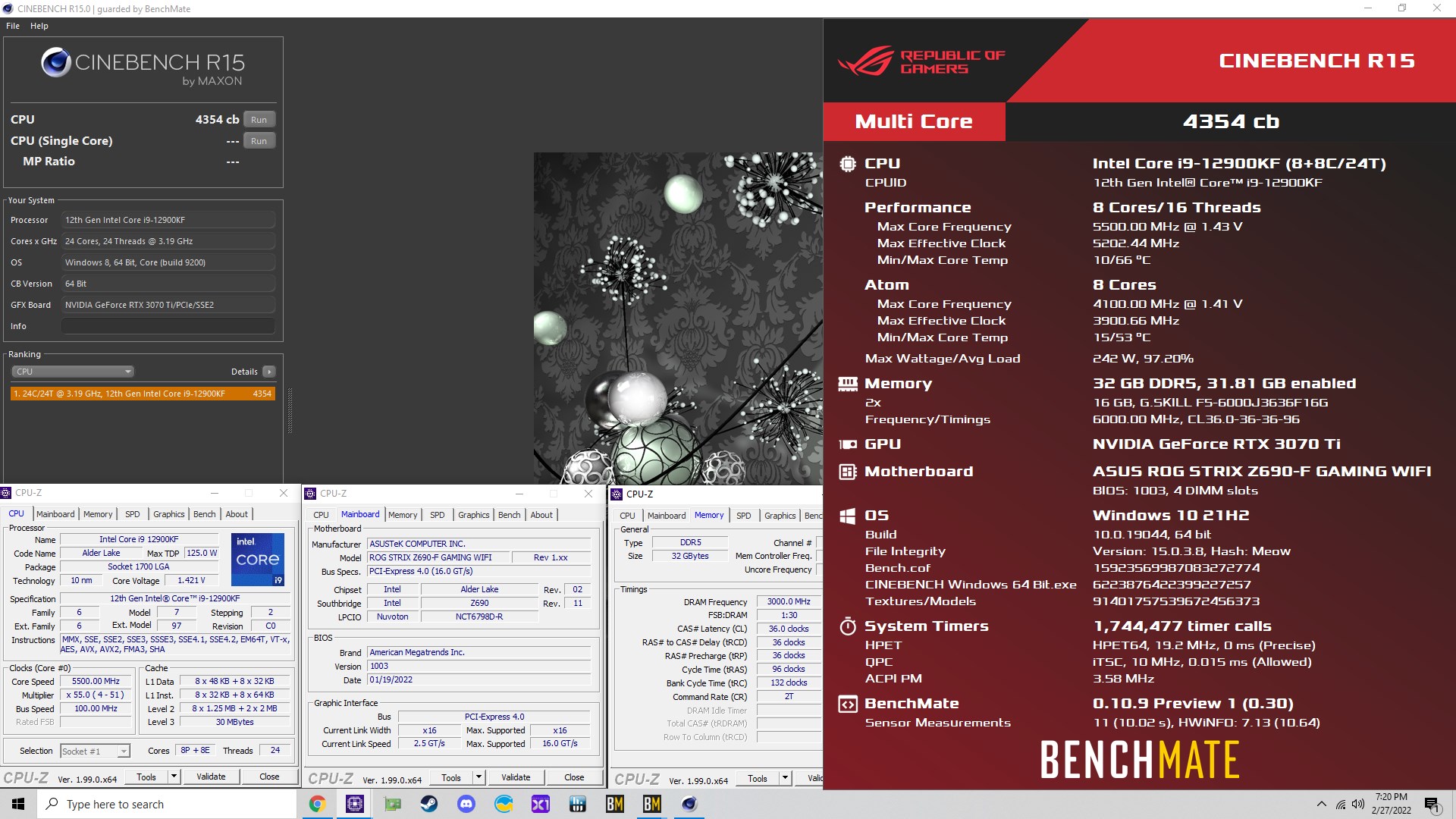Click the Info input field
This screenshot has width=1456, height=819.
point(168,326)
